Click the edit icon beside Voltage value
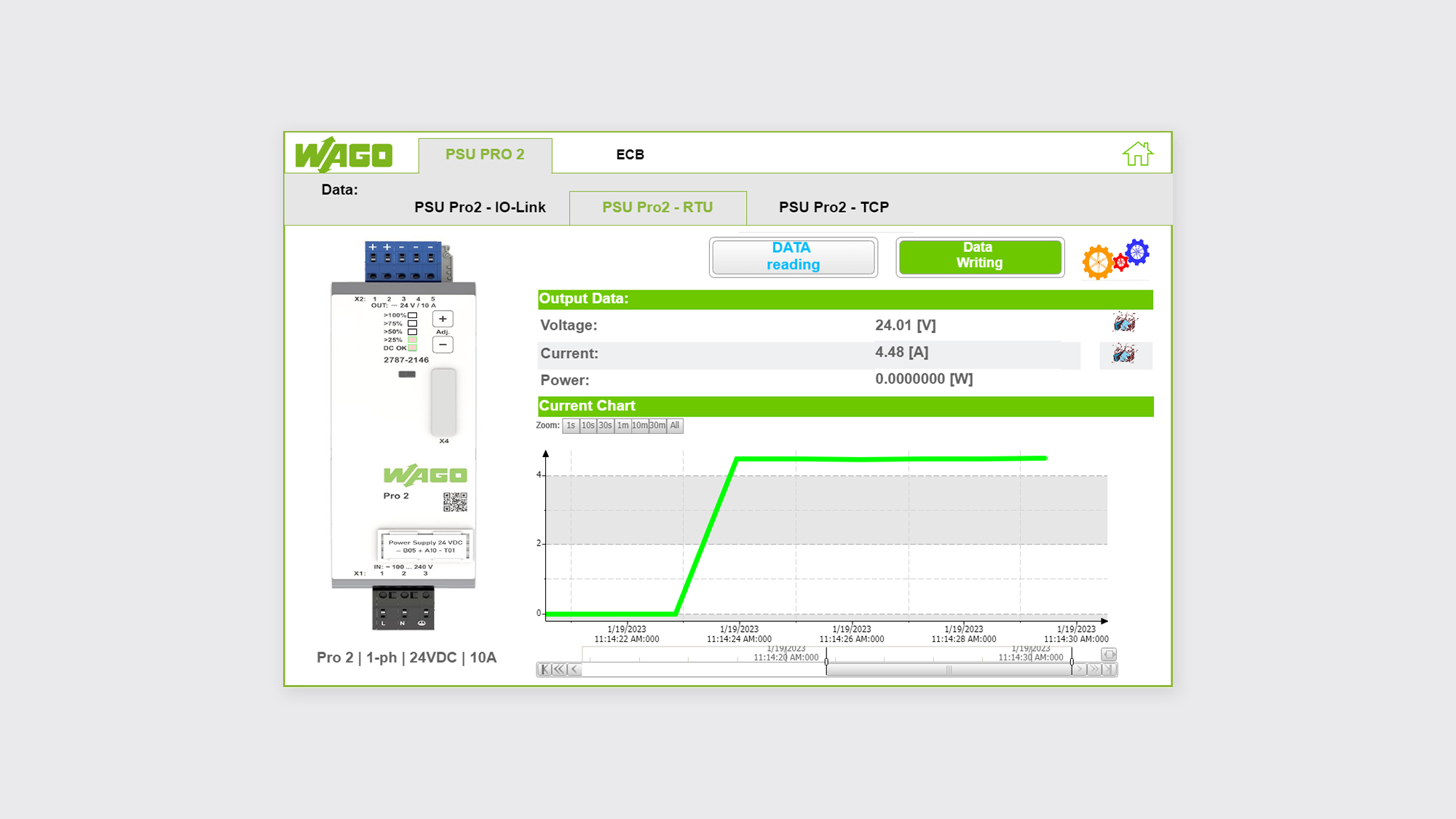 tap(1125, 323)
